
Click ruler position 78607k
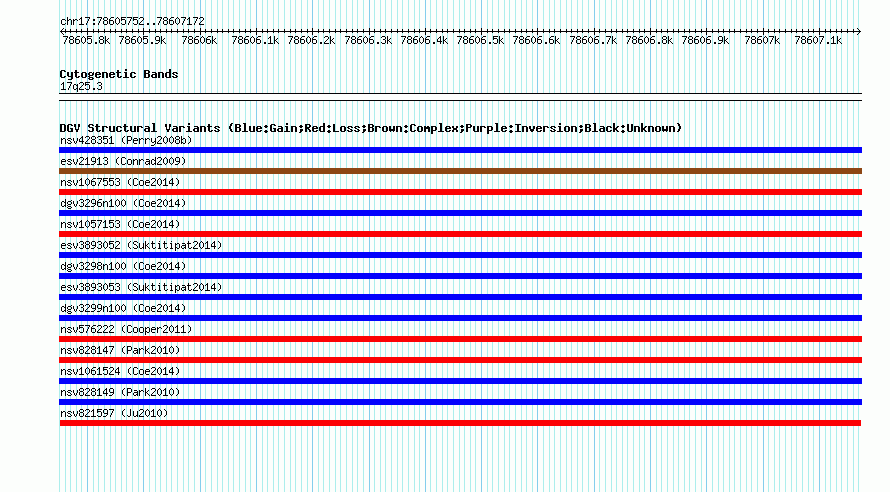[762, 40]
